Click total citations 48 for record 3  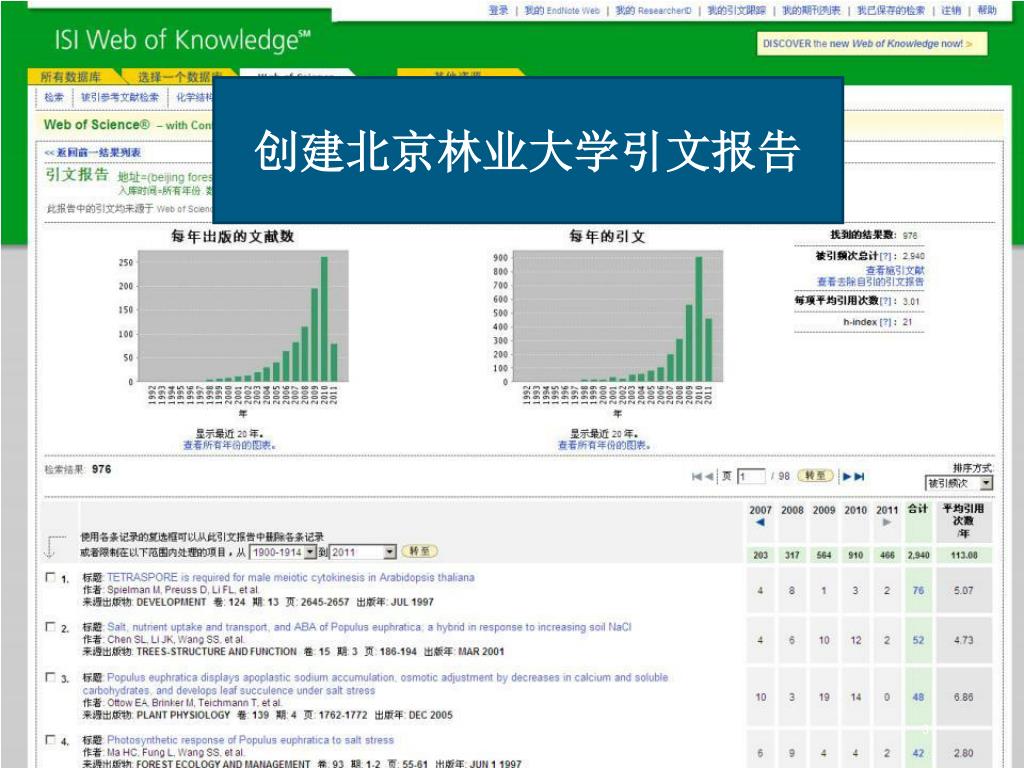pyautogui.click(x=918, y=697)
